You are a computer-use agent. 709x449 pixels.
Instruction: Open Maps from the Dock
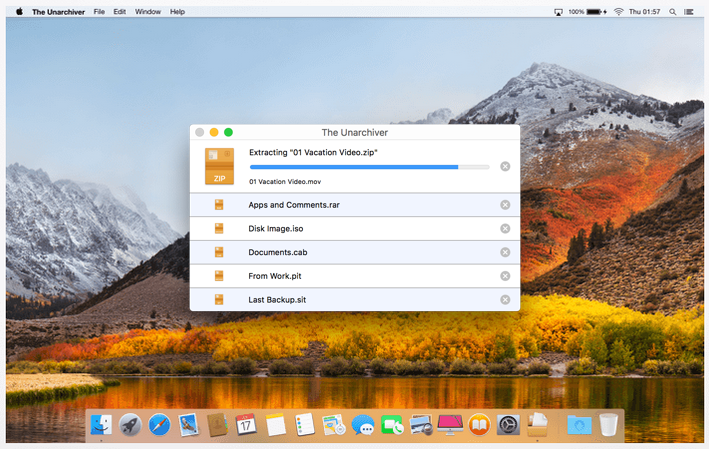(334, 425)
